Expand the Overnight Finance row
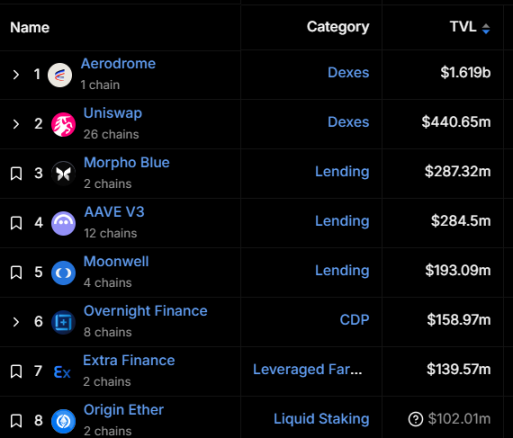 pos(16,322)
